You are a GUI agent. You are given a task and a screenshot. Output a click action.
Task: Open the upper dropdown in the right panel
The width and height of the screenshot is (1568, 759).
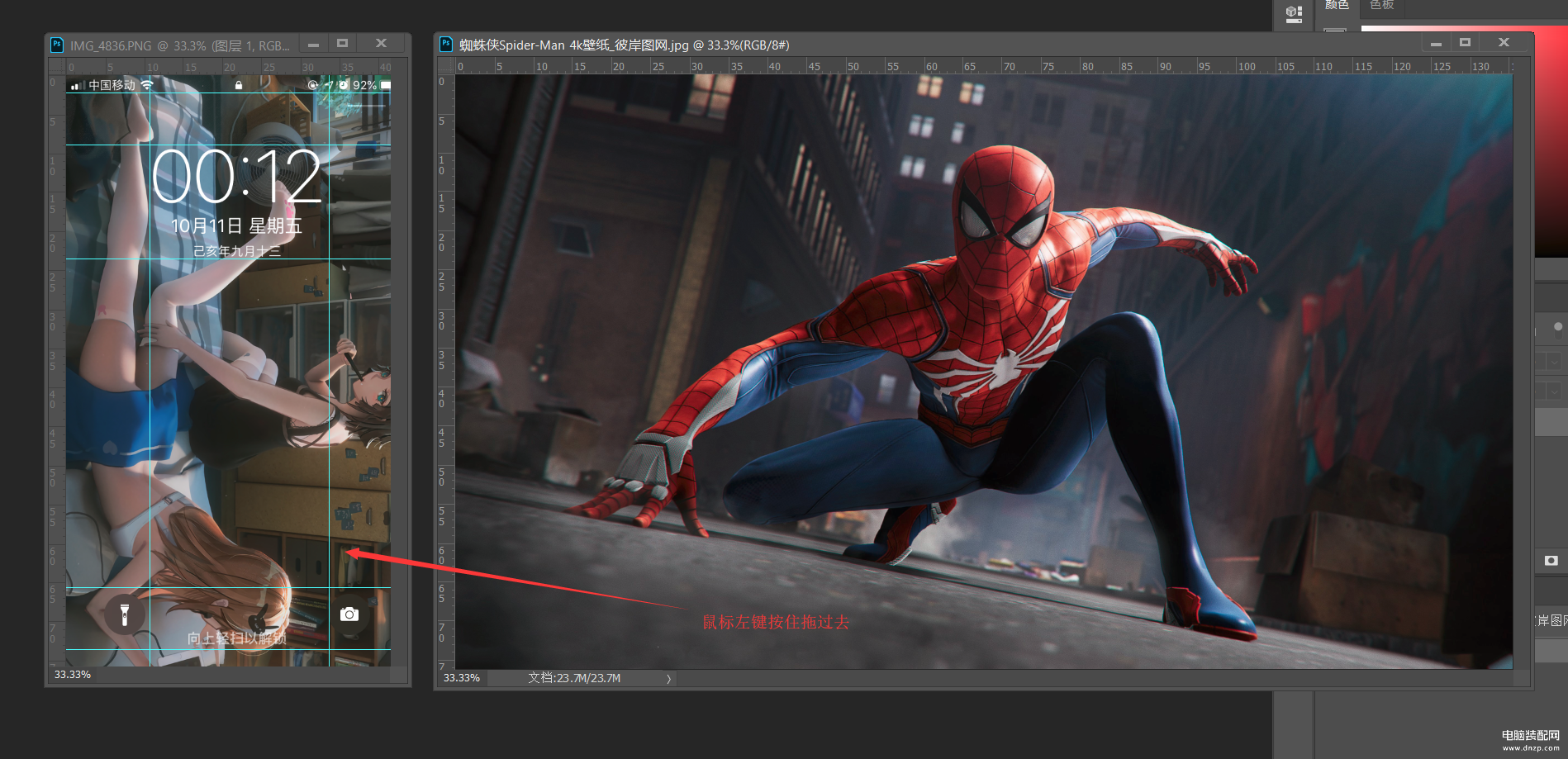tap(1555, 362)
